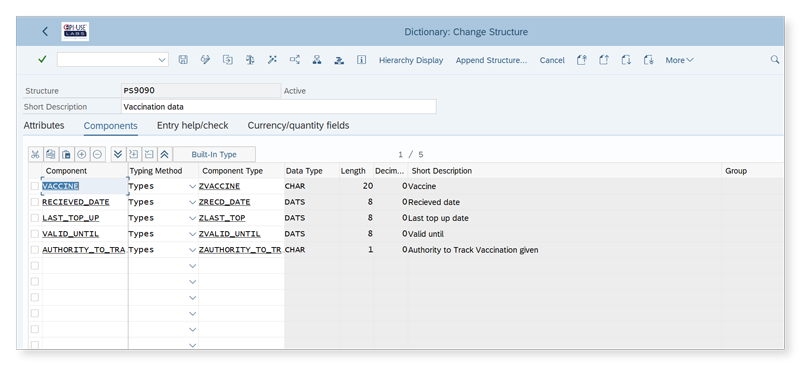Open the command field dropdown
The image size is (800, 365).
coord(162,60)
